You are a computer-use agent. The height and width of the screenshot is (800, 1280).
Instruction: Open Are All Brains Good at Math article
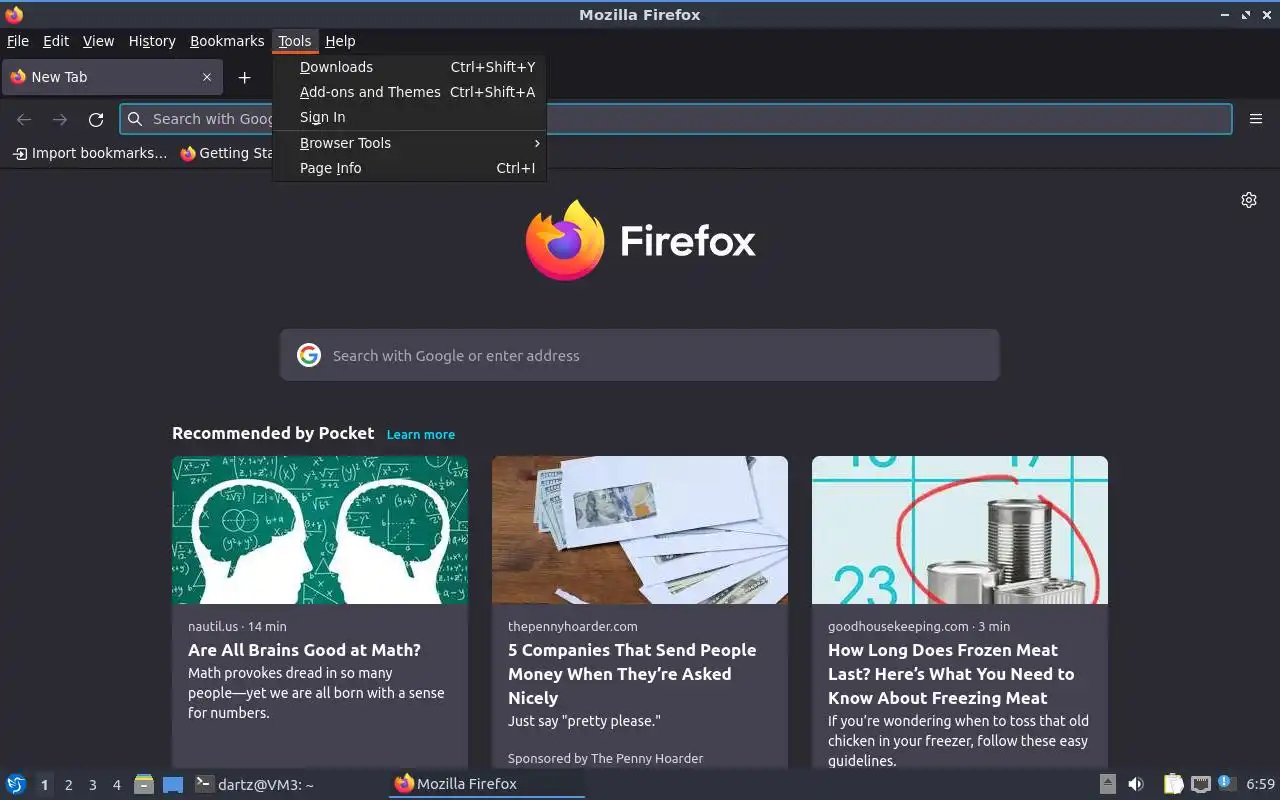(304, 650)
